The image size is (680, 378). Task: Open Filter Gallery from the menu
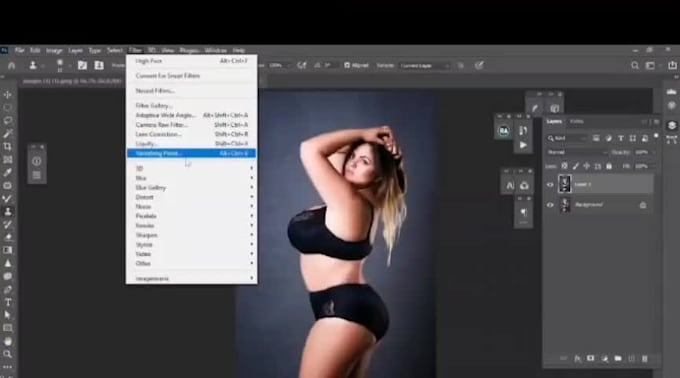click(x=191, y=106)
